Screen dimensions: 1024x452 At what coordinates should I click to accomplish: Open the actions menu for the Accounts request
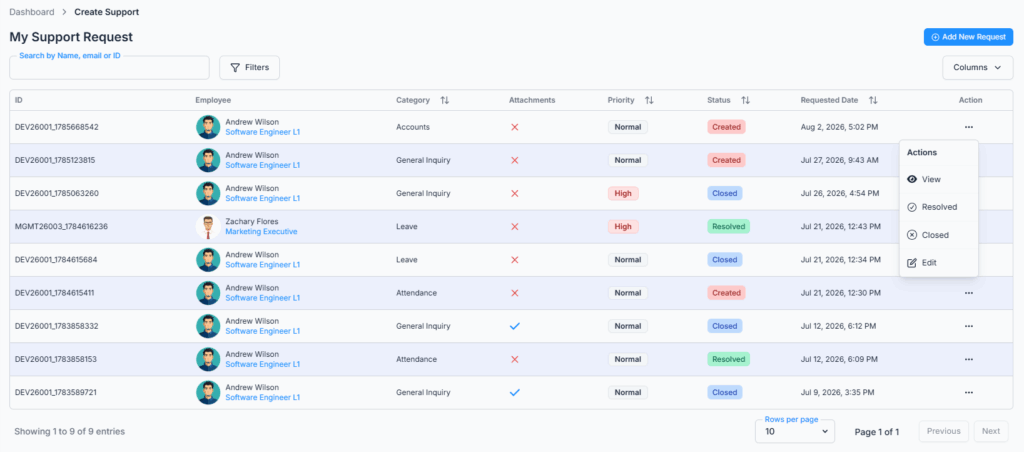click(x=968, y=127)
